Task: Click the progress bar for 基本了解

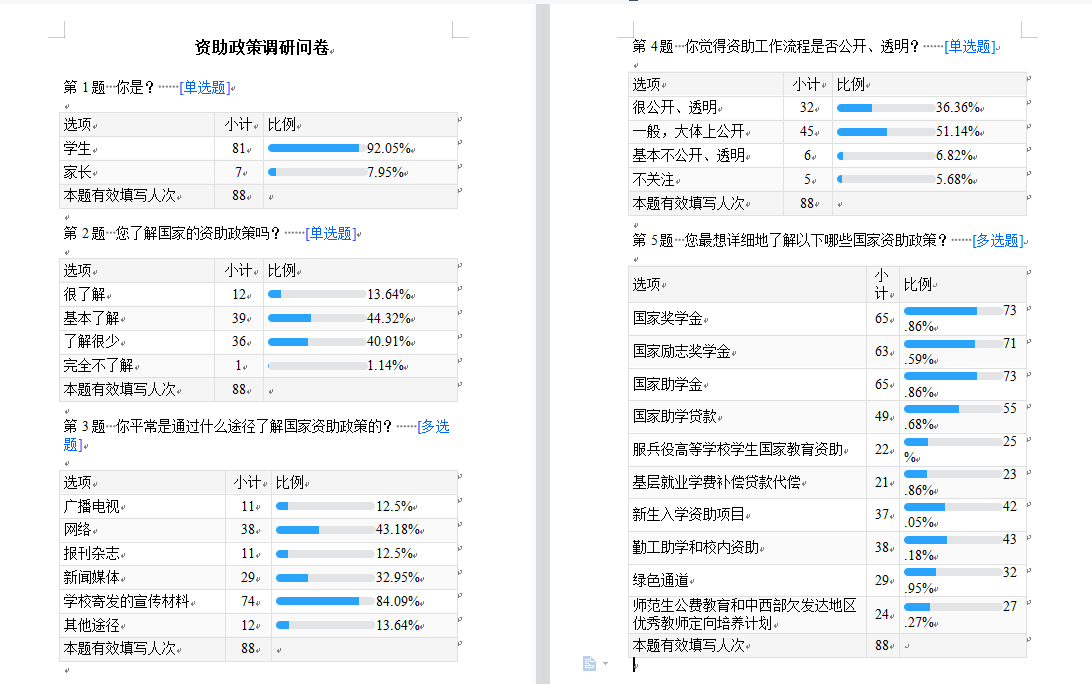Action: (315, 318)
